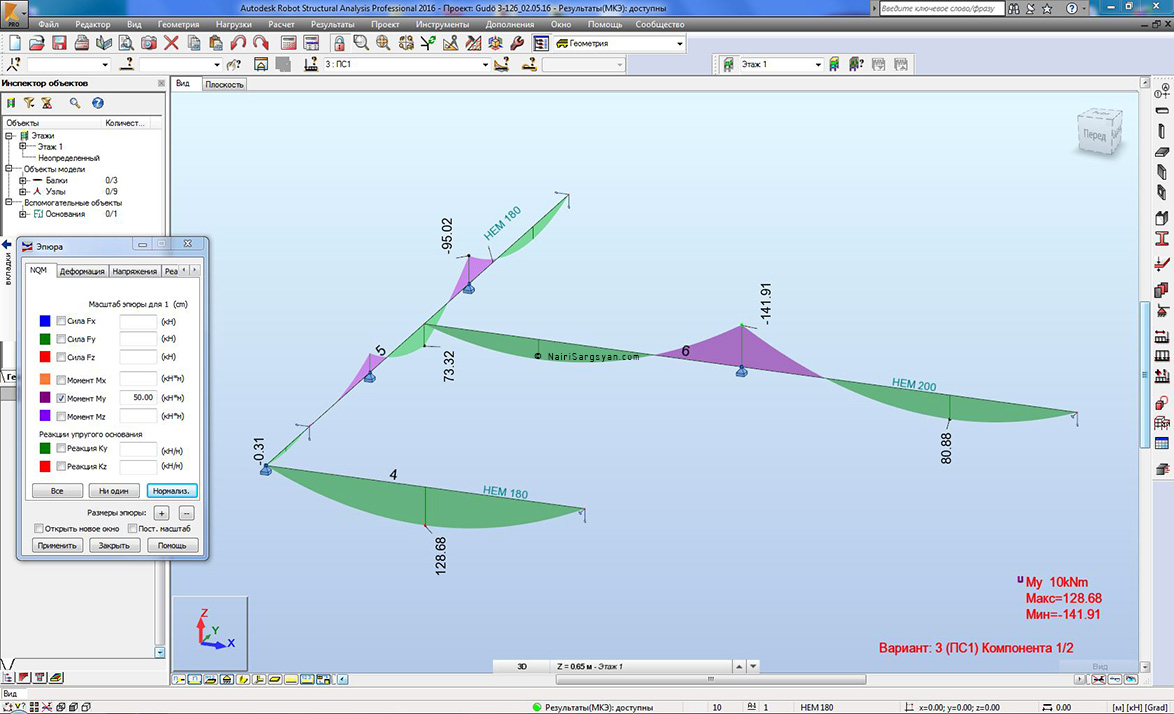
Task: Click the Ни один button
Action: pyautogui.click(x=114, y=491)
